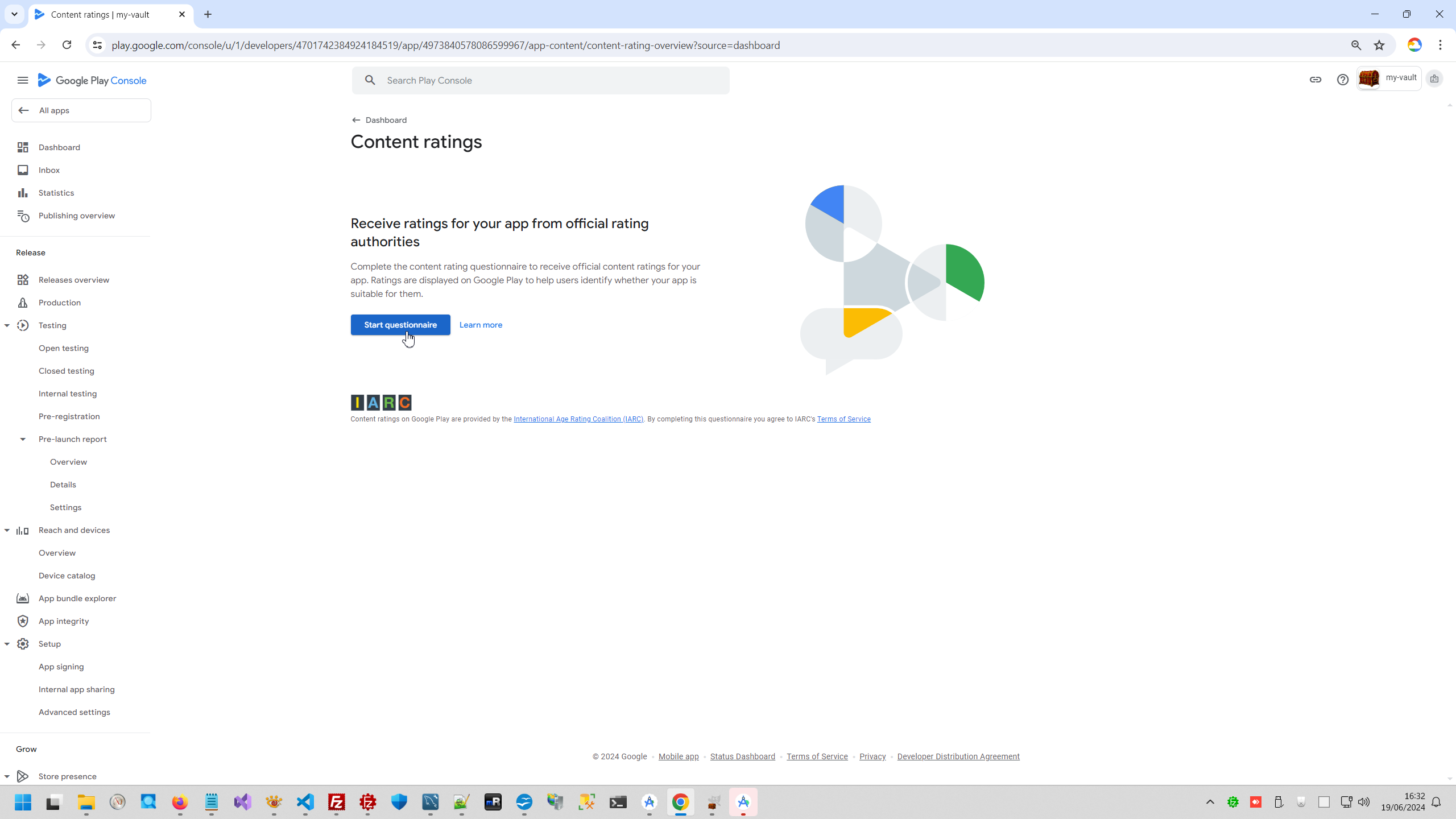Image resolution: width=1456 pixels, height=819 pixels.
Task: Click the App integrity shield icon
Action: (x=23, y=621)
